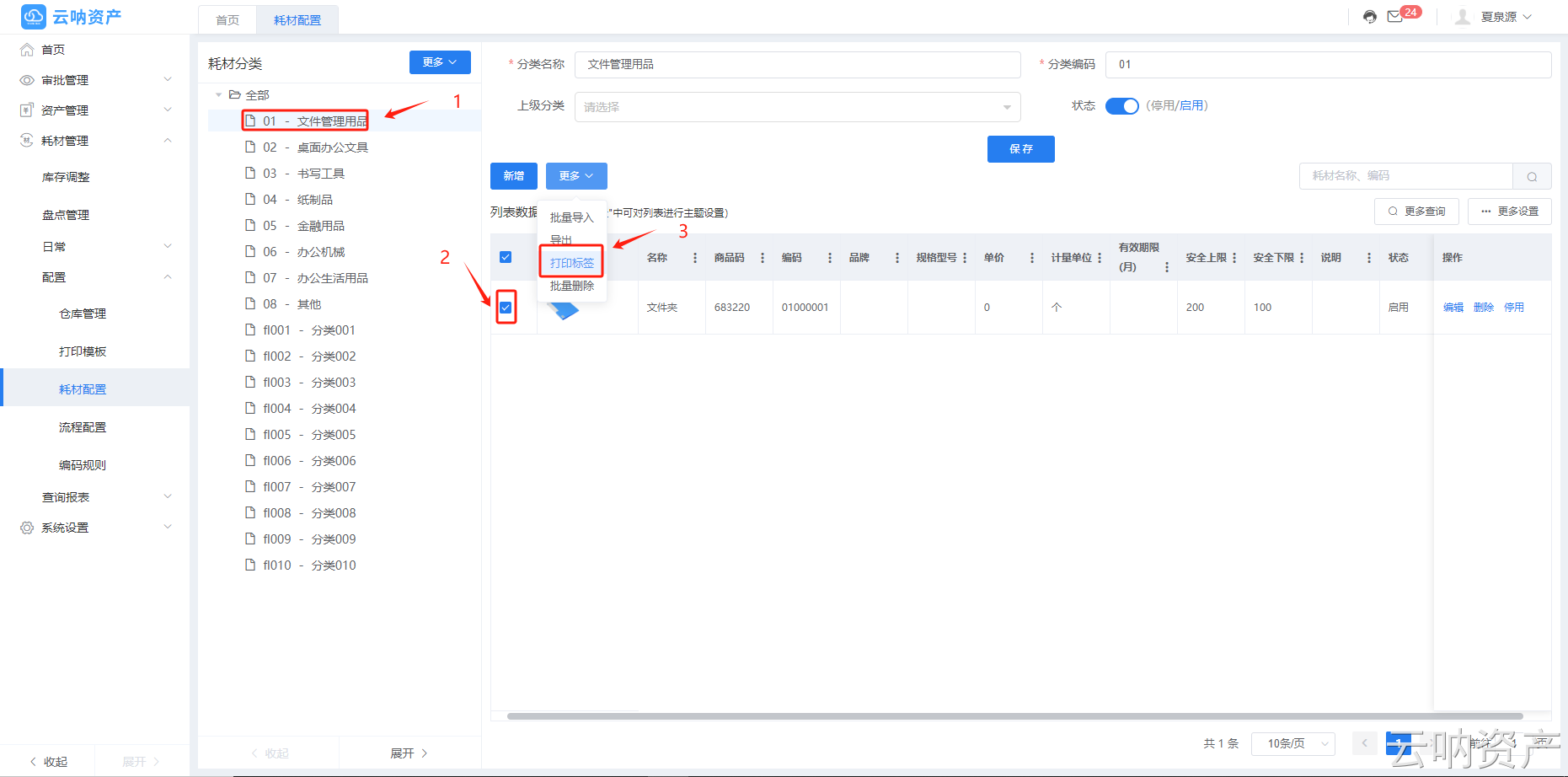Open column menu dots for 计量单位 column
1568x777 pixels.
click(x=1100, y=258)
